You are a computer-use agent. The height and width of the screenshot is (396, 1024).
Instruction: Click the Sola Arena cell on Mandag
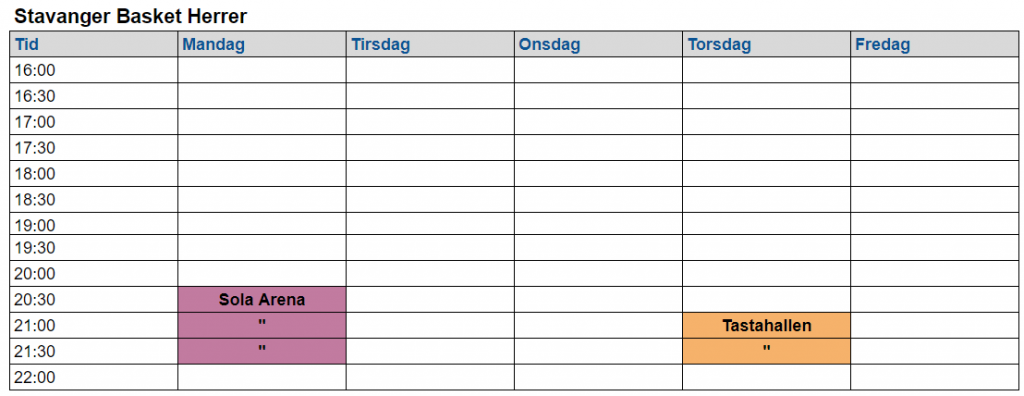(262, 300)
